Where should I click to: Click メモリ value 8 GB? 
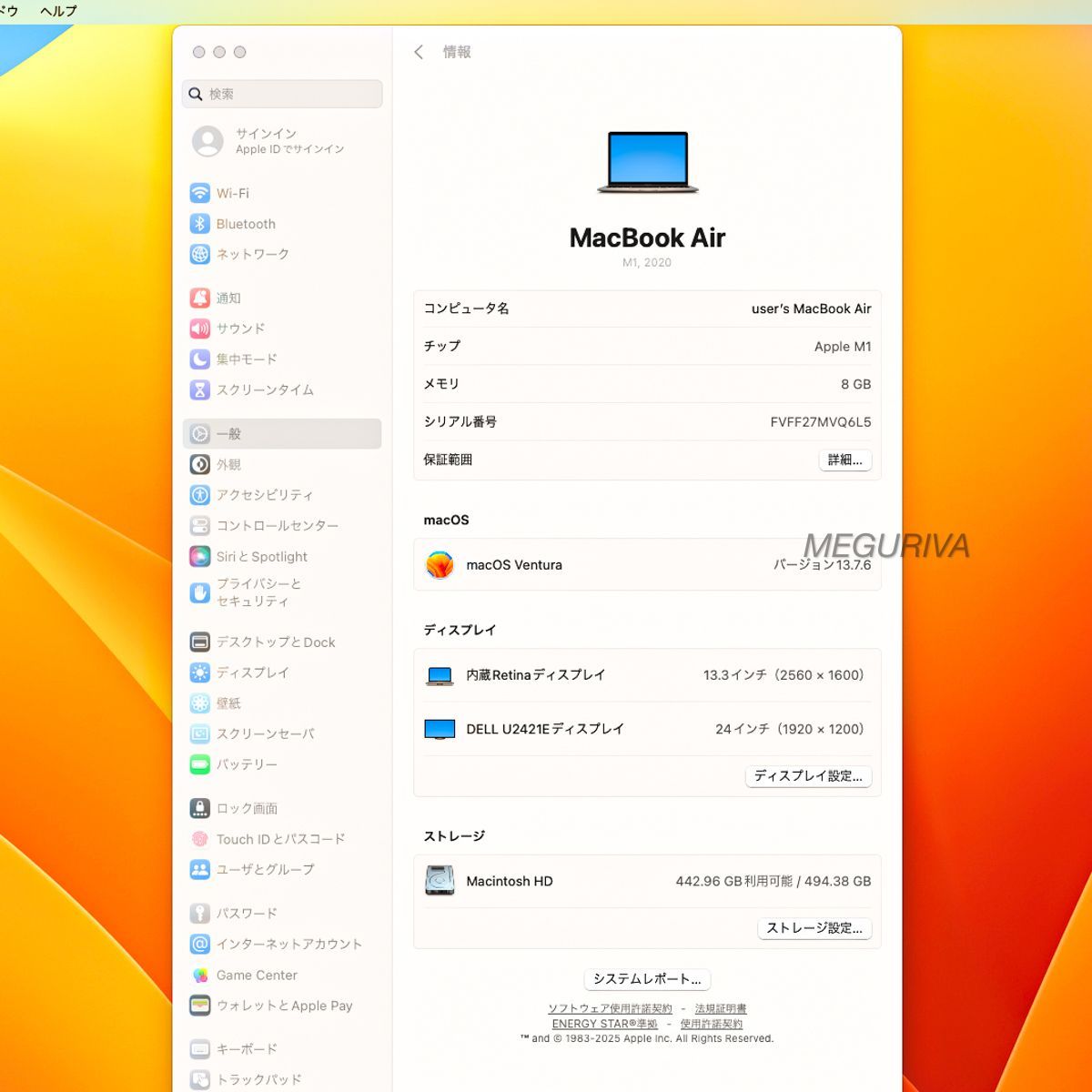tap(855, 385)
